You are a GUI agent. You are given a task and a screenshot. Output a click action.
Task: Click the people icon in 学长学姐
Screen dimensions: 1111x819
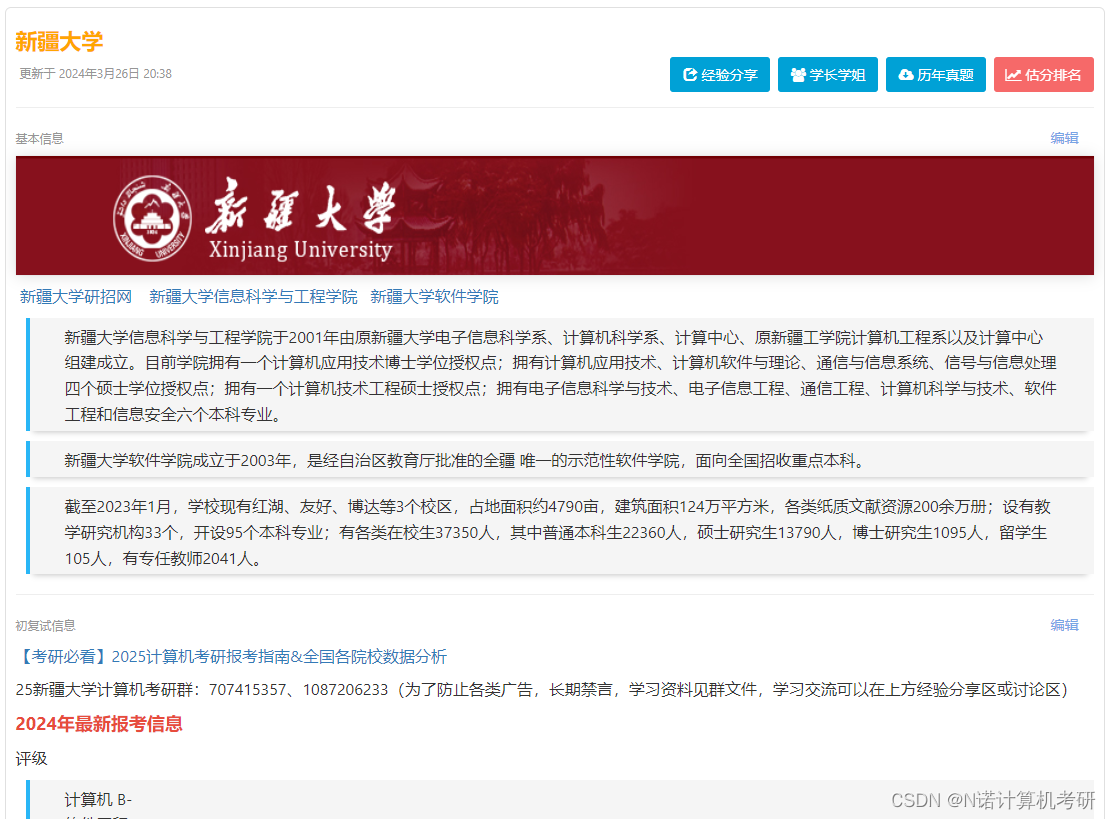coord(798,74)
